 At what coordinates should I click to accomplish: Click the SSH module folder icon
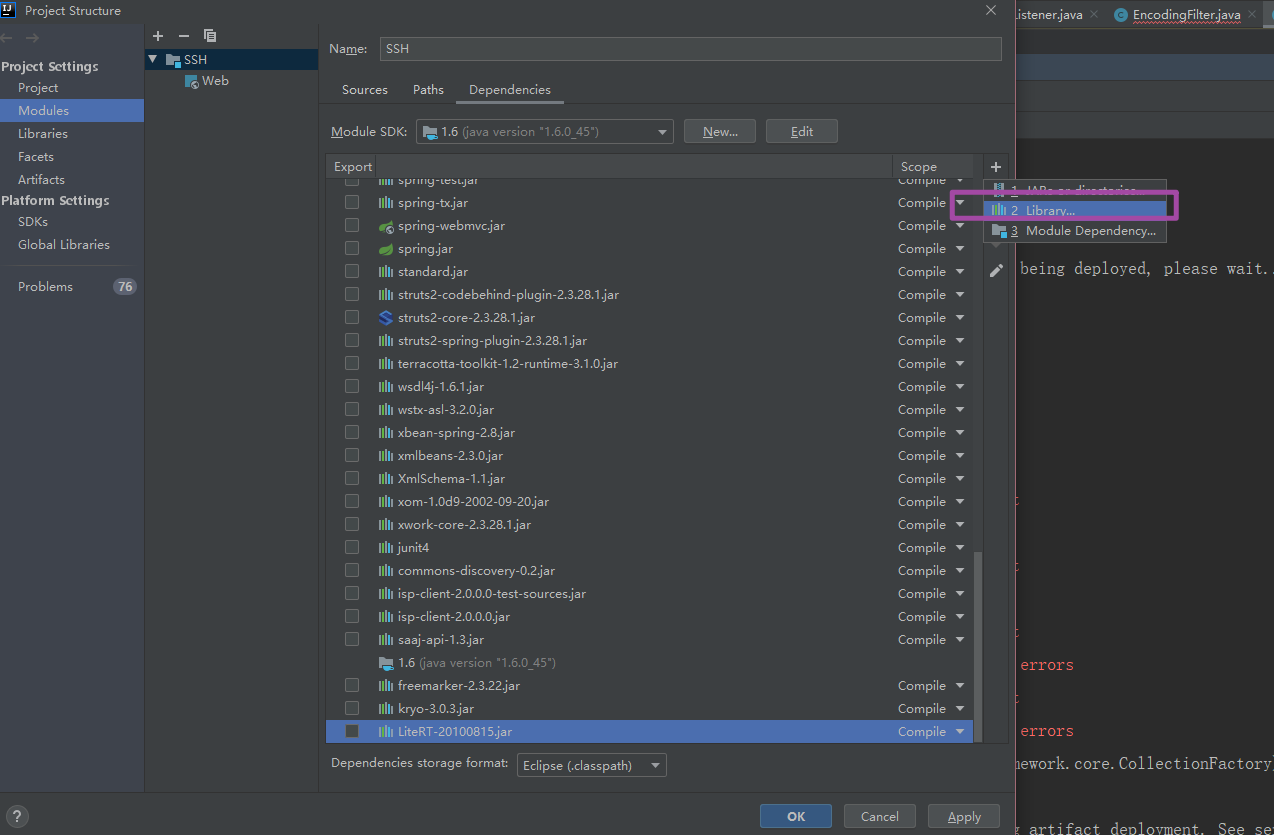(x=173, y=60)
